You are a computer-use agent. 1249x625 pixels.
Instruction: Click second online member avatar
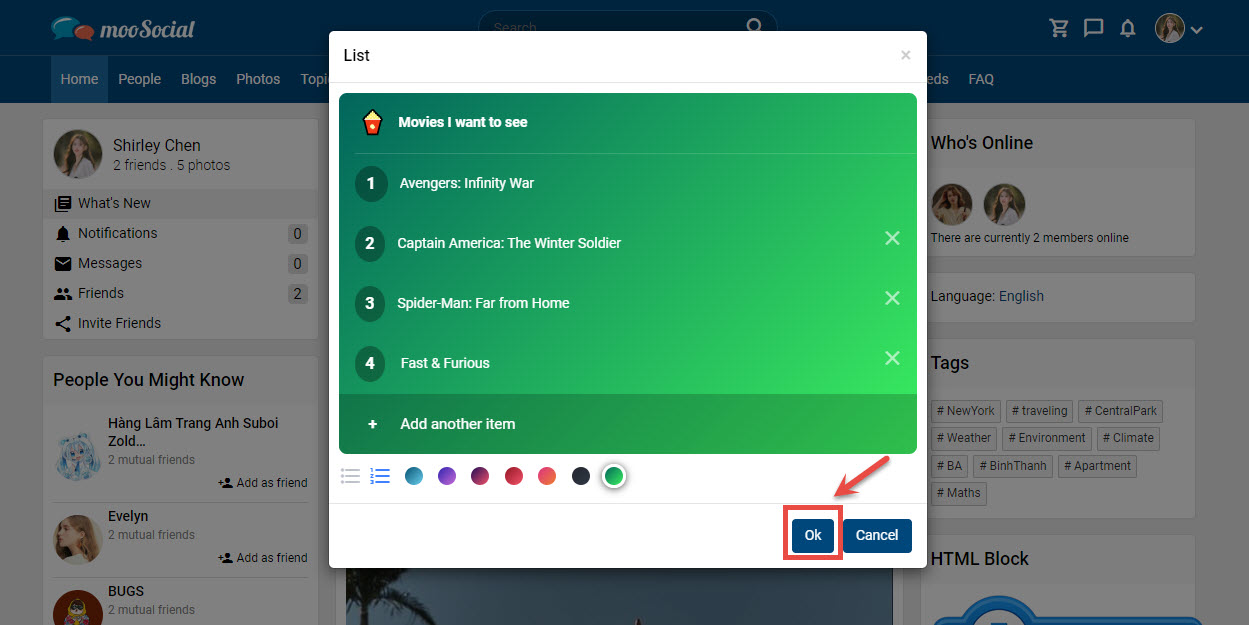[x=1004, y=205]
